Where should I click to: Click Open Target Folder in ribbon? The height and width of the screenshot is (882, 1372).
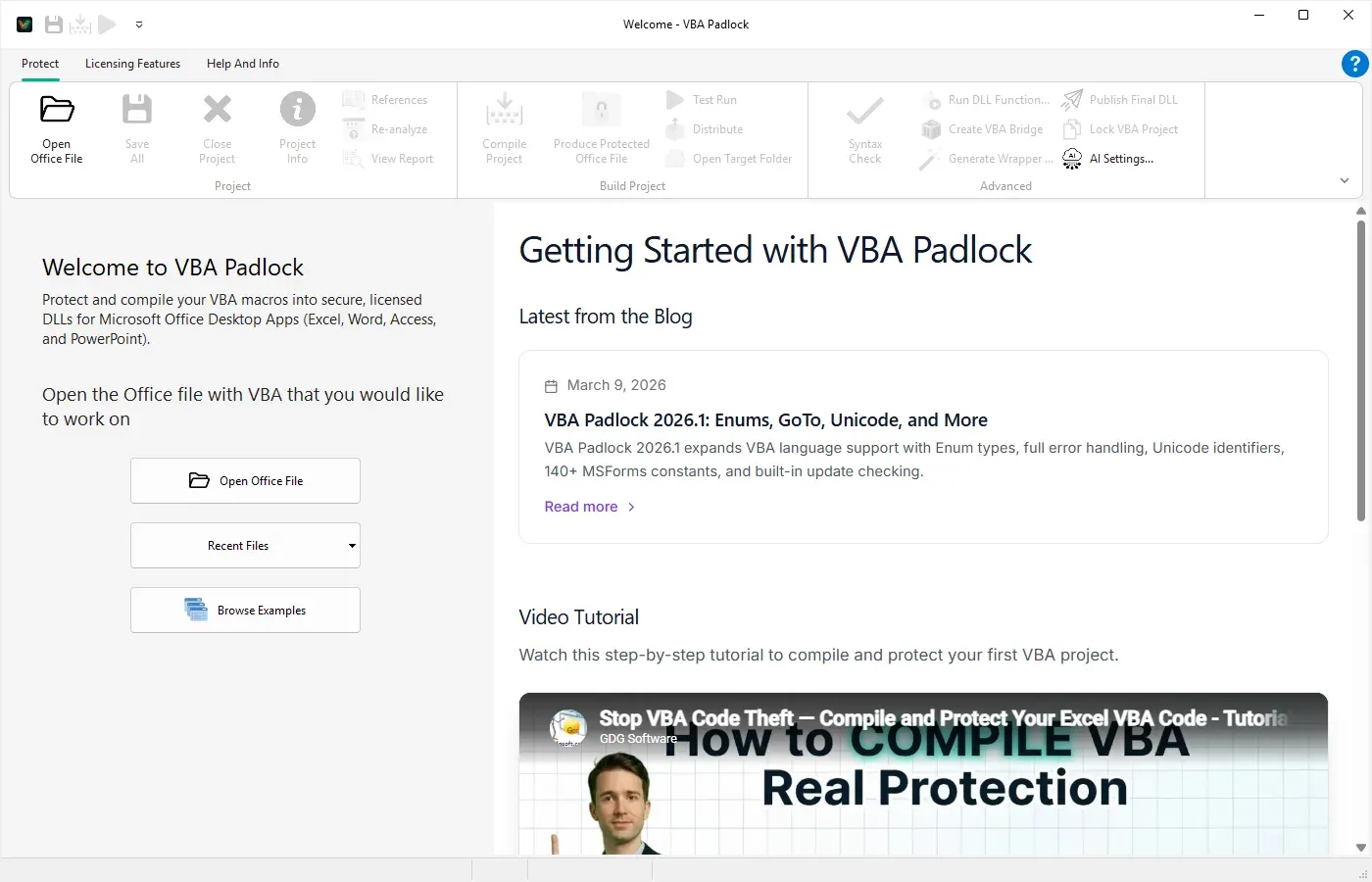coord(728,159)
